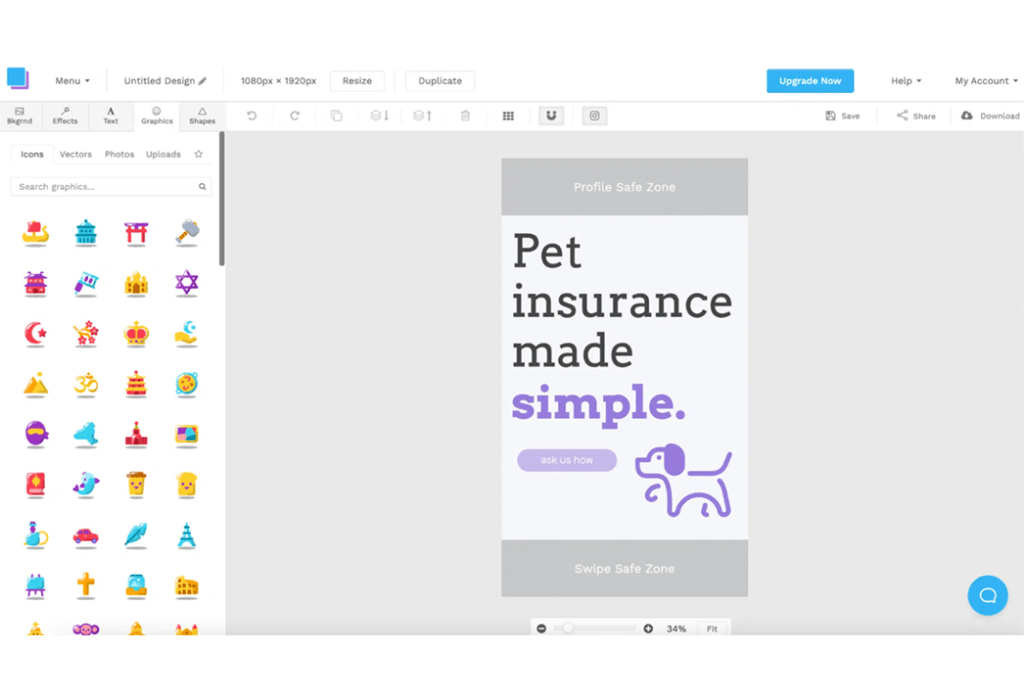Click the delete trash icon
The height and width of the screenshot is (697, 1024).
tap(465, 116)
